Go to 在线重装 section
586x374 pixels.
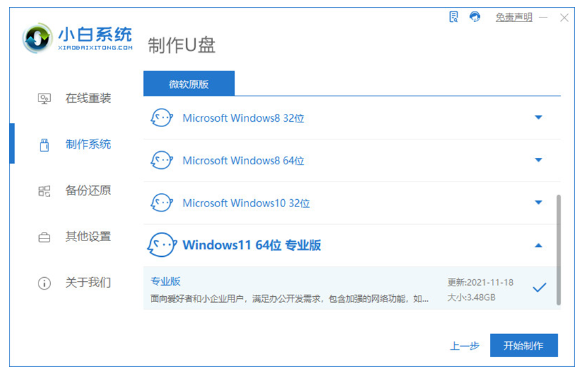coord(88,98)
